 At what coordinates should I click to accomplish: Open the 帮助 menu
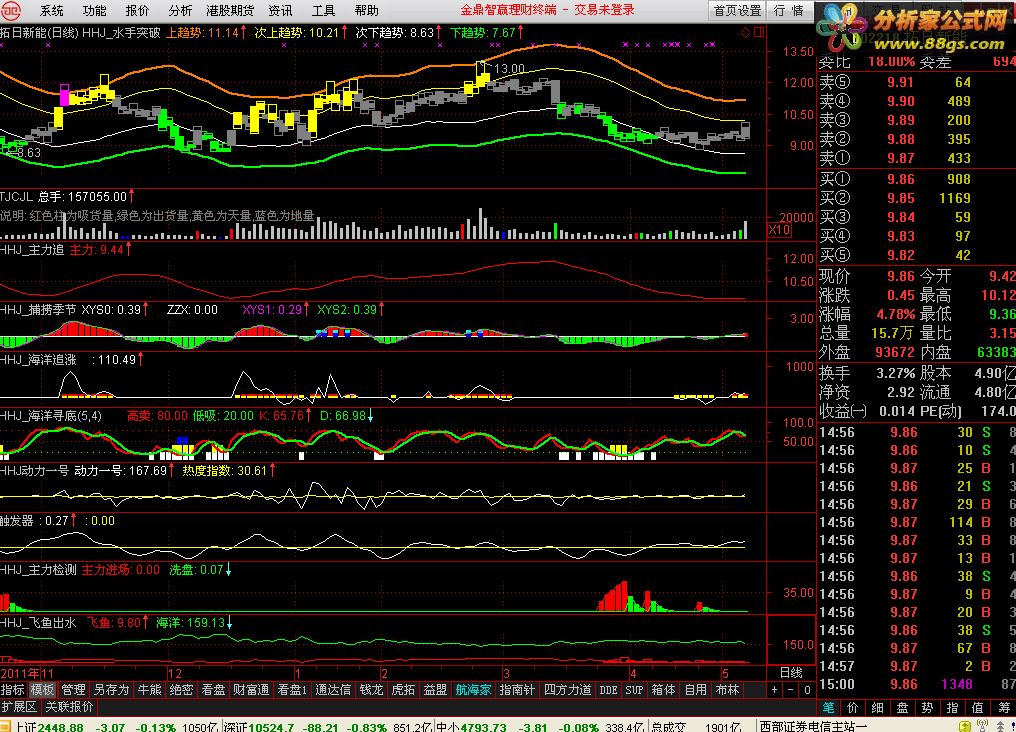pyautogui.click(x=366, y=10)
